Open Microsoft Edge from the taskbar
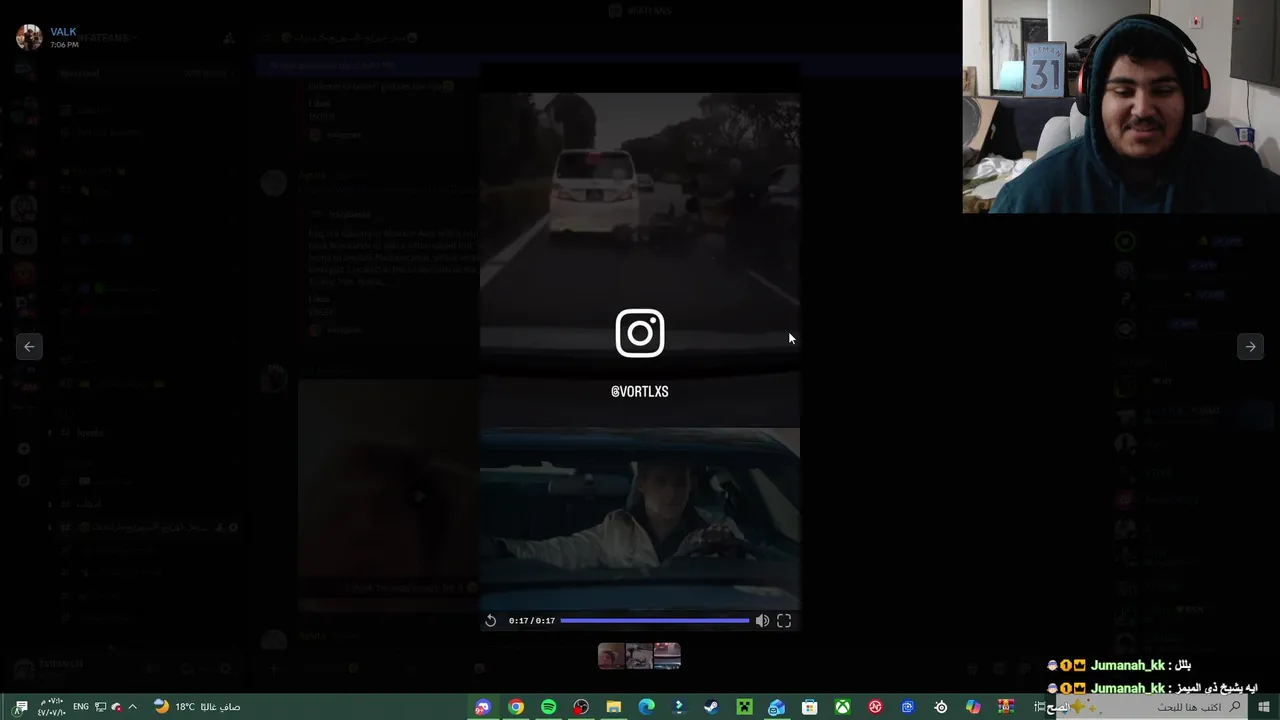The height and width of the screenshot is (720, 1280). coord(647,707)
